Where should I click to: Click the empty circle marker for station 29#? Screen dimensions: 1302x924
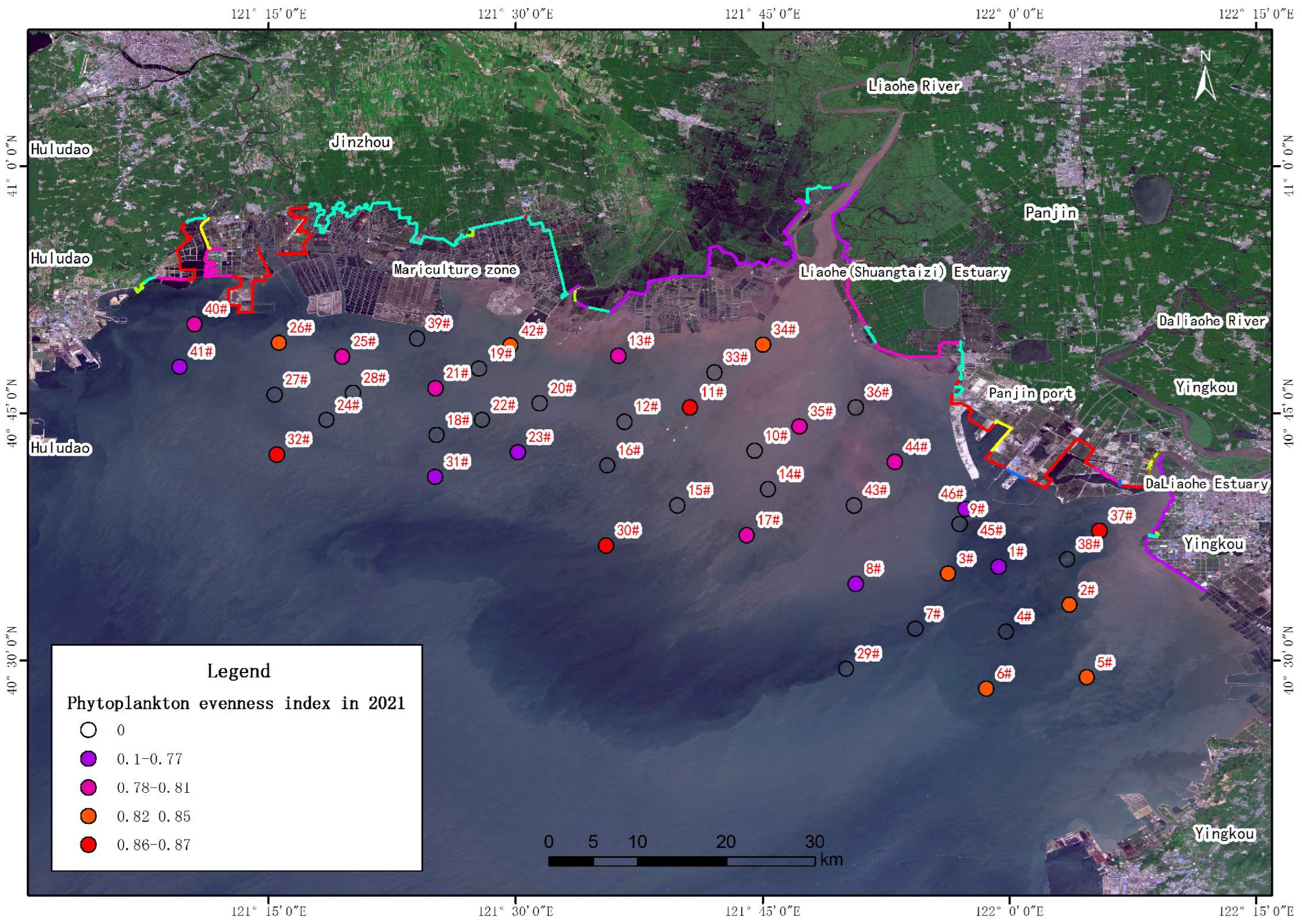(846, 669)
